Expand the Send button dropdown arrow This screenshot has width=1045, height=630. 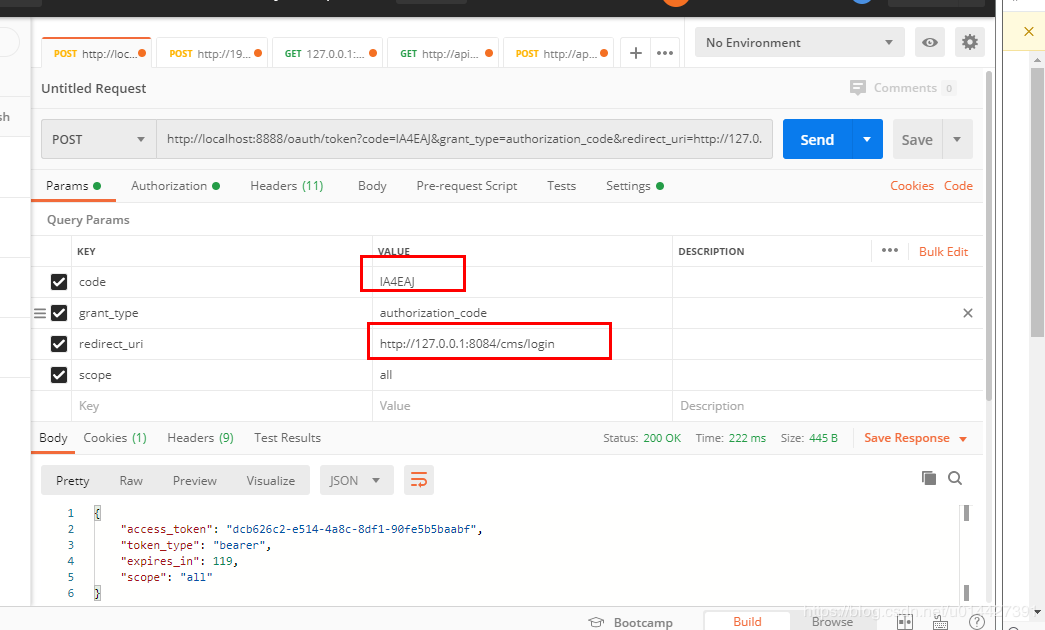(867, 139)
